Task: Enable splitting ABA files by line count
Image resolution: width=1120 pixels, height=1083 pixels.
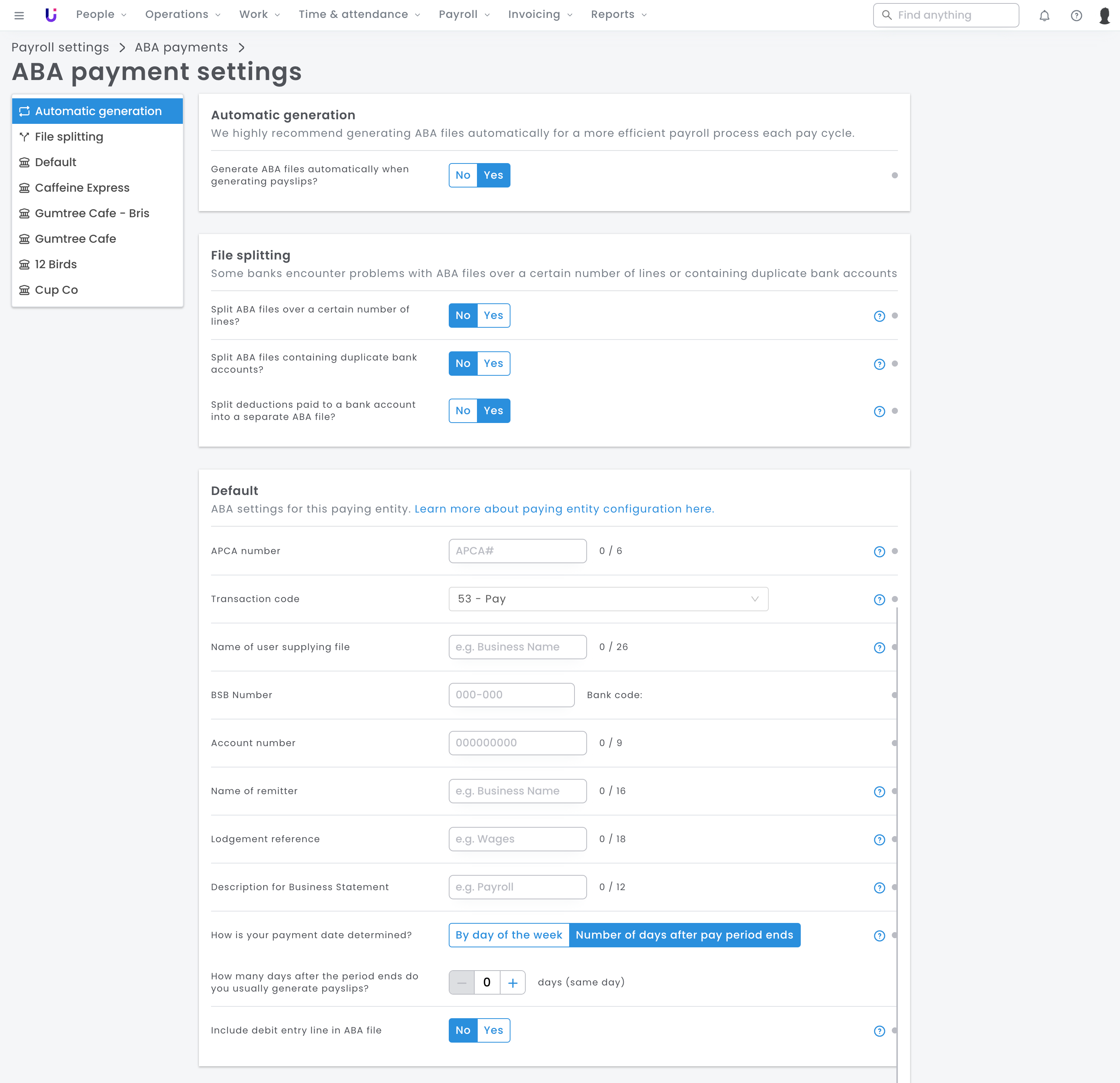Action: [x=493, y=316]
